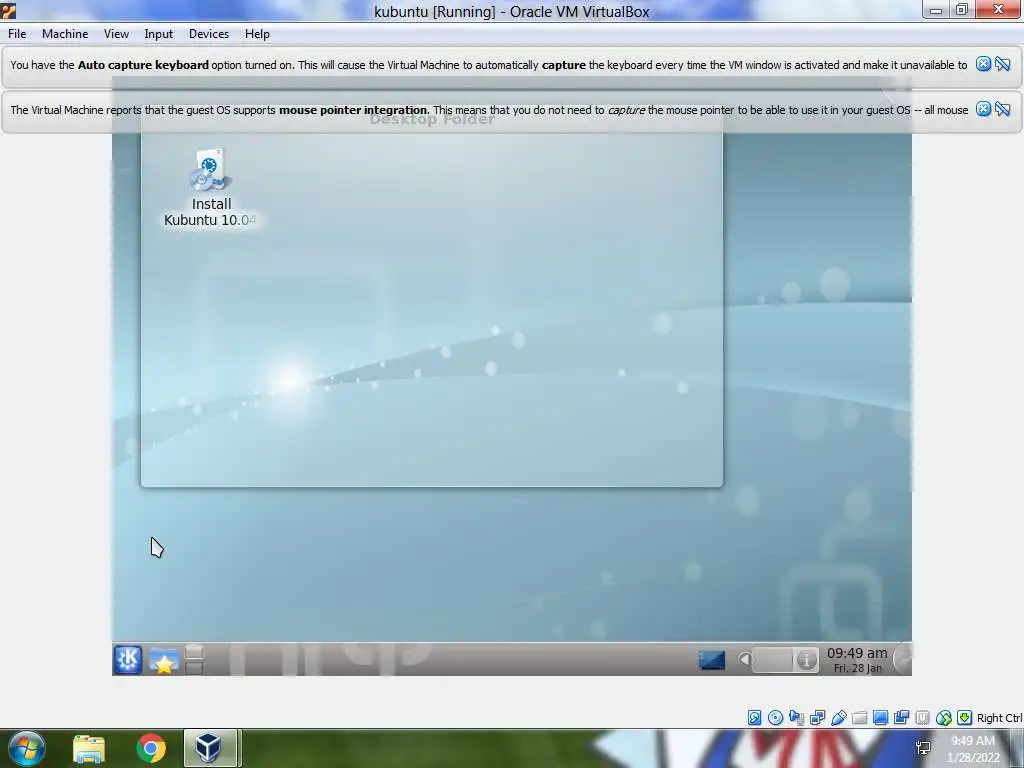Open the Machine menu
The width and height of the screenshot is (1024, 768).
coord(65,34)
